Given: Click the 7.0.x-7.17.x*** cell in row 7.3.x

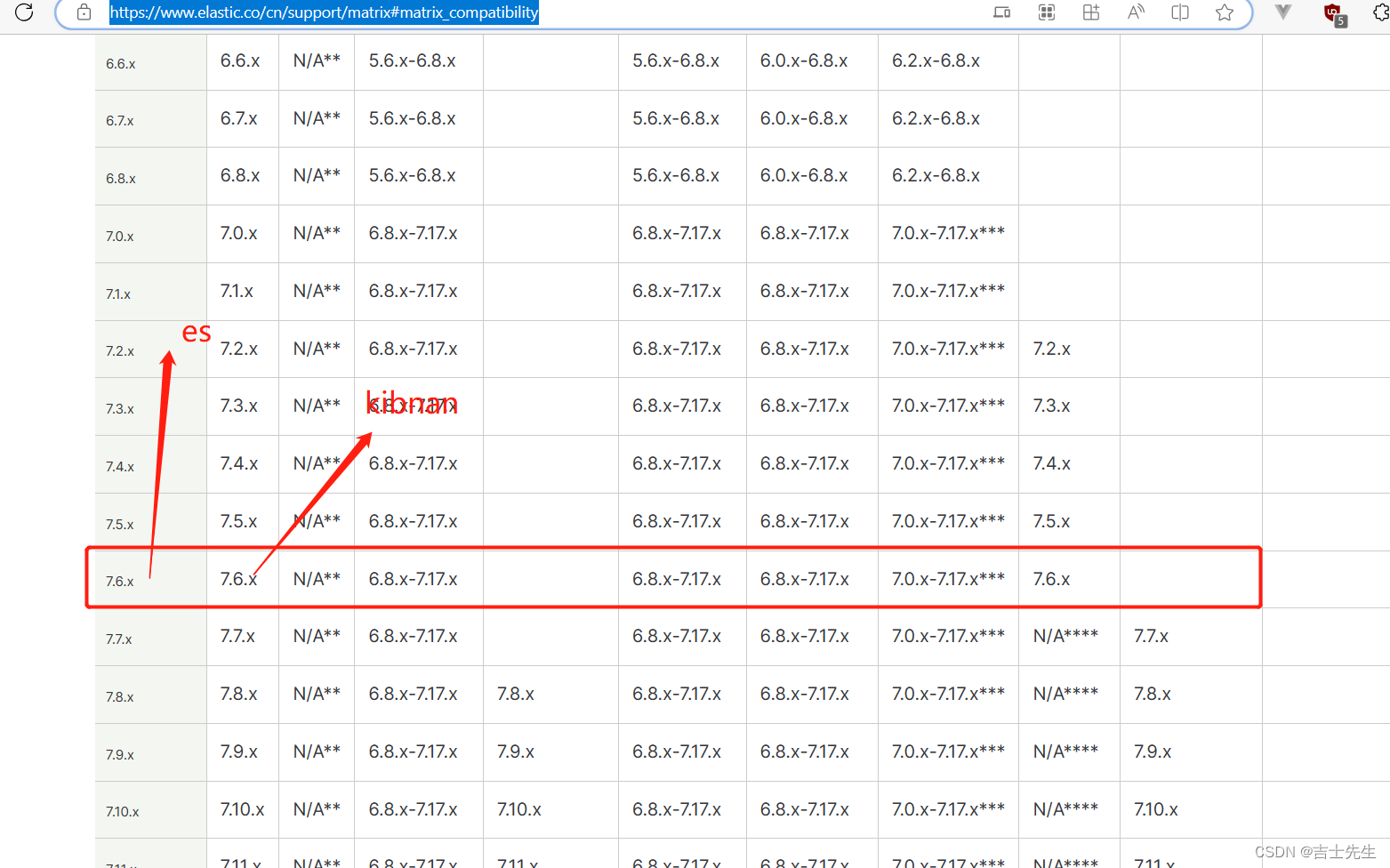Looking at the screenshot, I should pyautogui.click(x=948, y=406).
